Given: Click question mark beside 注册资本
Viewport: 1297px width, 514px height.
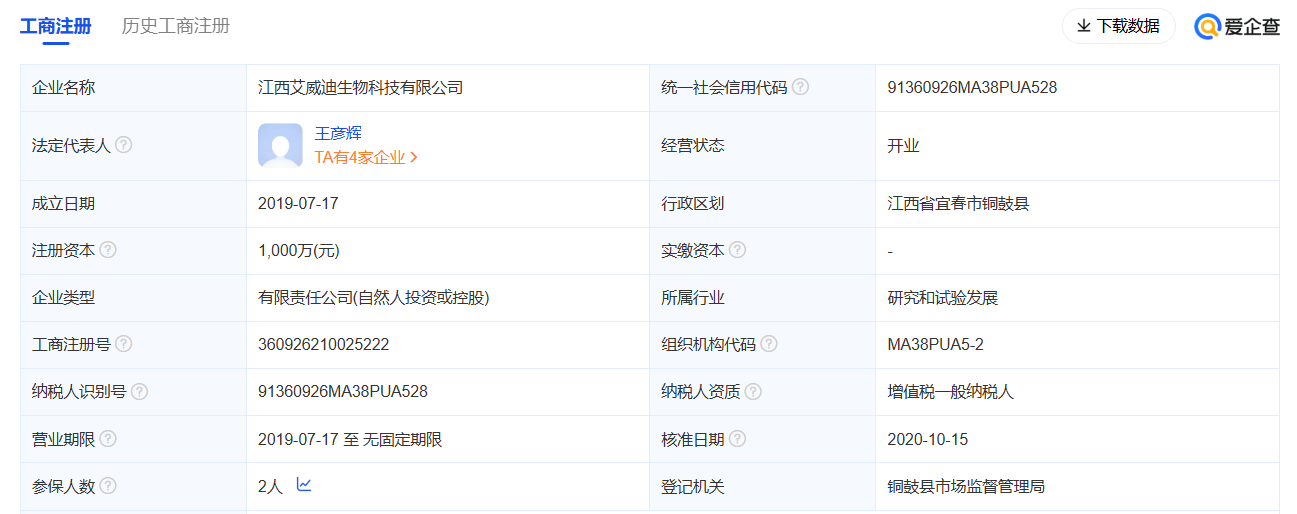Looking at the screenshot, I should click(x=108, y=250).
